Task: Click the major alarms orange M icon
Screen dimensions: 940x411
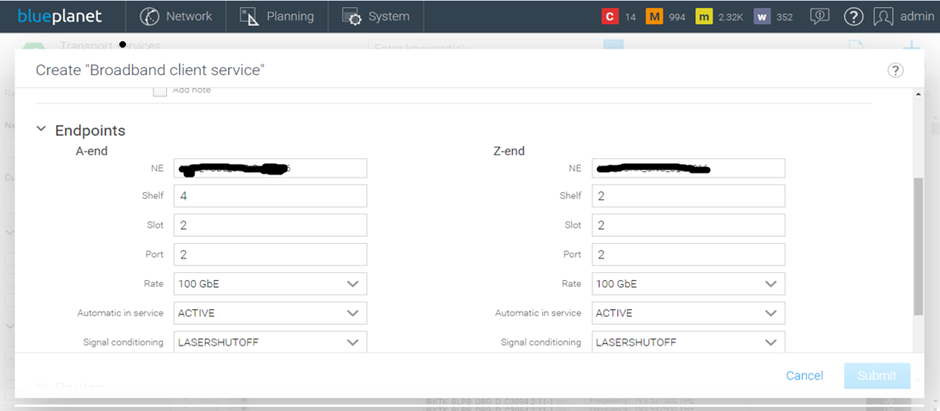Action: click(655, 16)
